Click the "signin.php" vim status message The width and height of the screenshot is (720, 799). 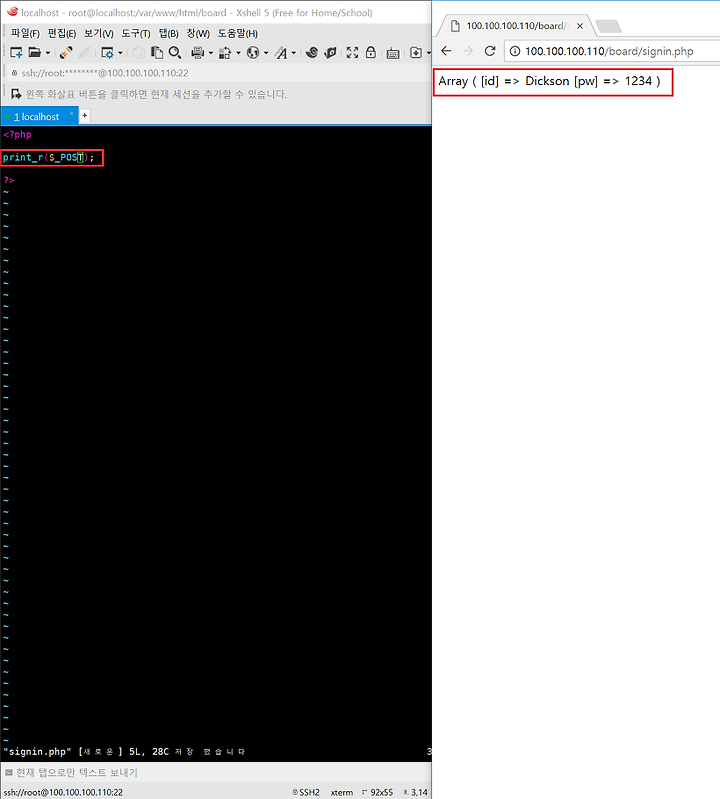point(124,752)
